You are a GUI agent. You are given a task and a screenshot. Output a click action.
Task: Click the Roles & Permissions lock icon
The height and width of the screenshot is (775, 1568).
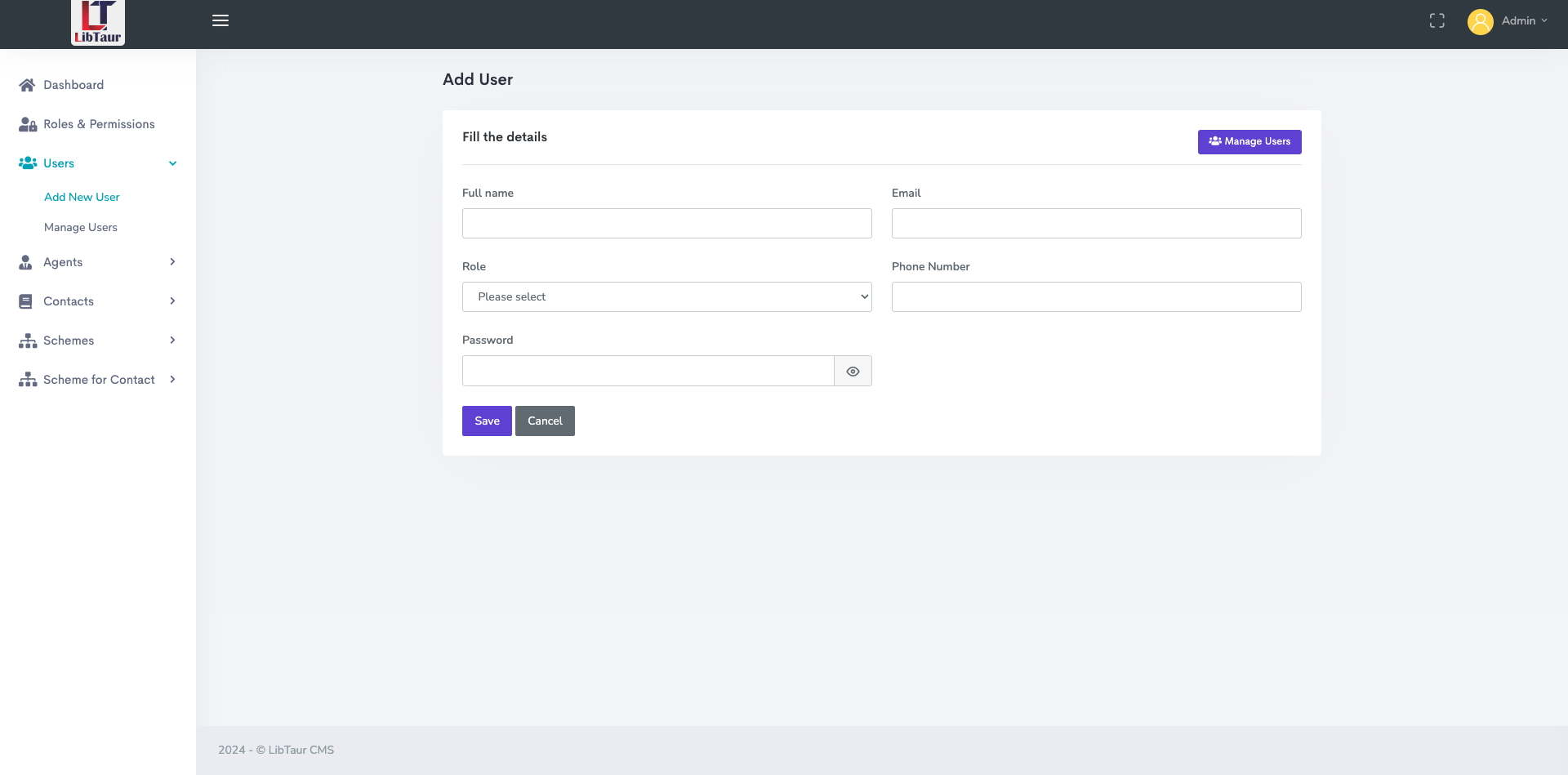tap(28, 124)
